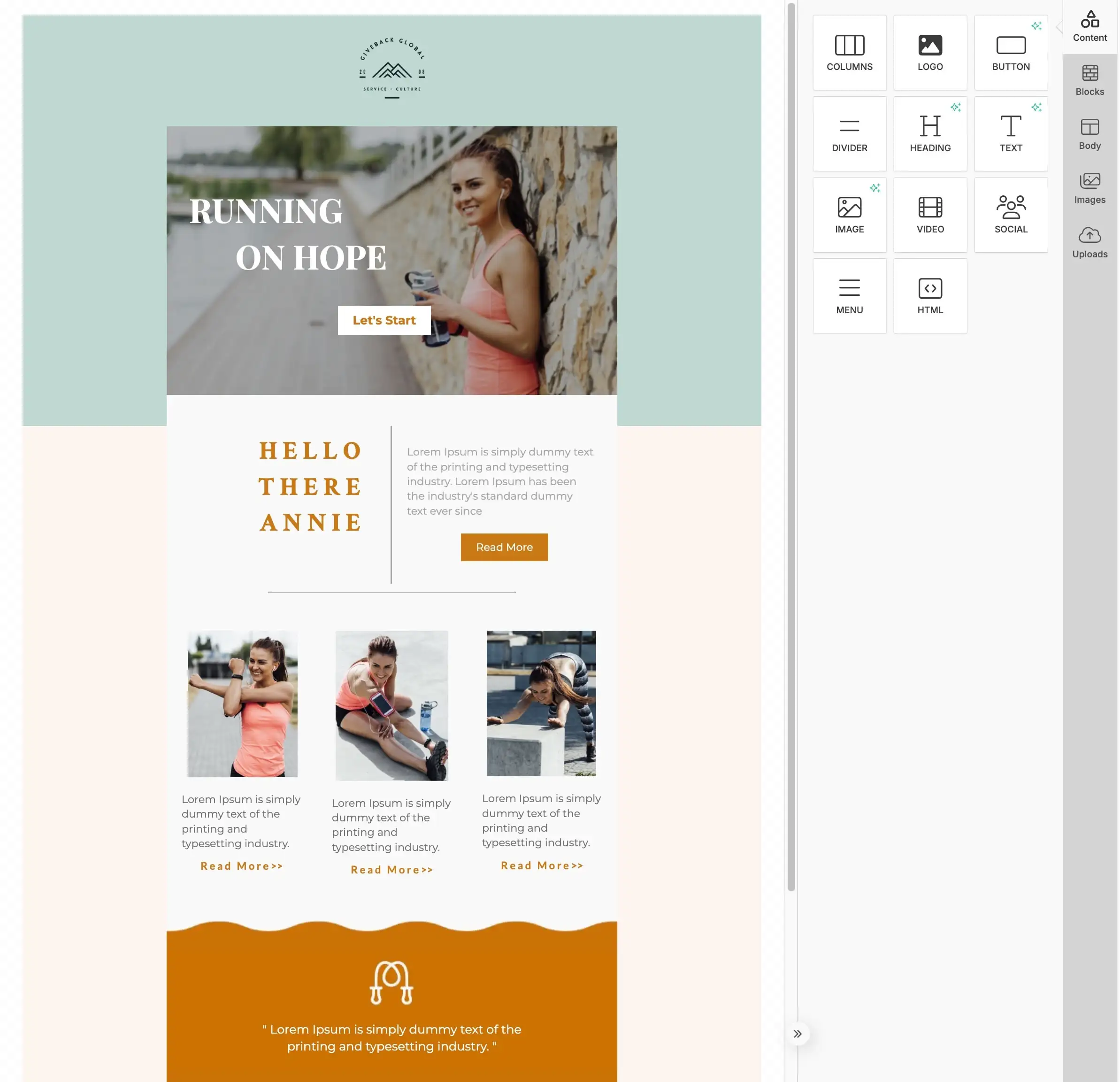Open the Uploads tab
This screenshot has width=1120, height=1082.
(x=1089, y=243)
